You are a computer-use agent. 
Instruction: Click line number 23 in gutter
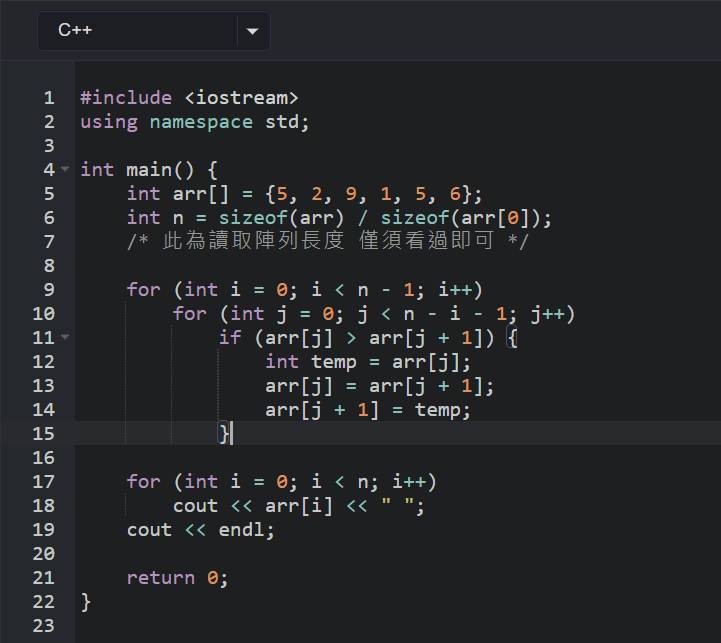pos(44,626)
